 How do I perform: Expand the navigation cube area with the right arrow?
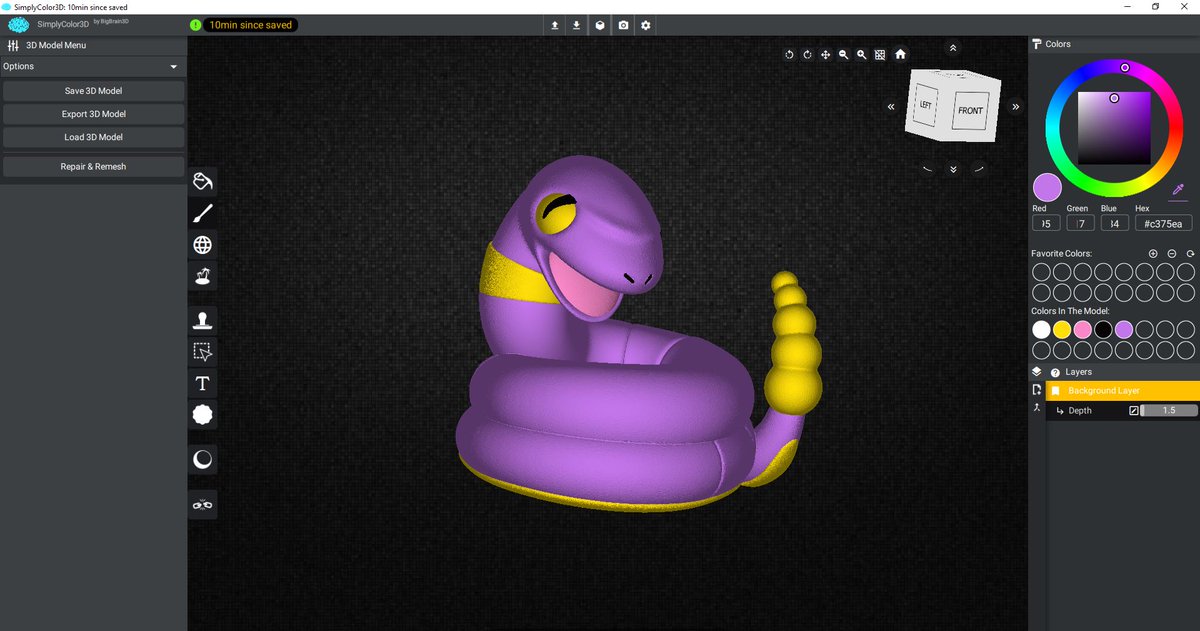[1016, 105]
